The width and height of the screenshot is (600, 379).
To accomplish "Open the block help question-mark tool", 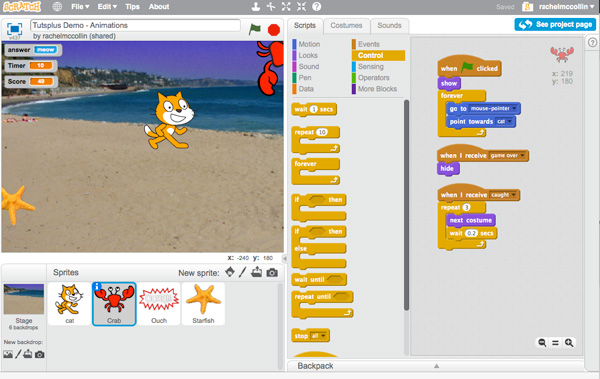I will coord(316,7).
